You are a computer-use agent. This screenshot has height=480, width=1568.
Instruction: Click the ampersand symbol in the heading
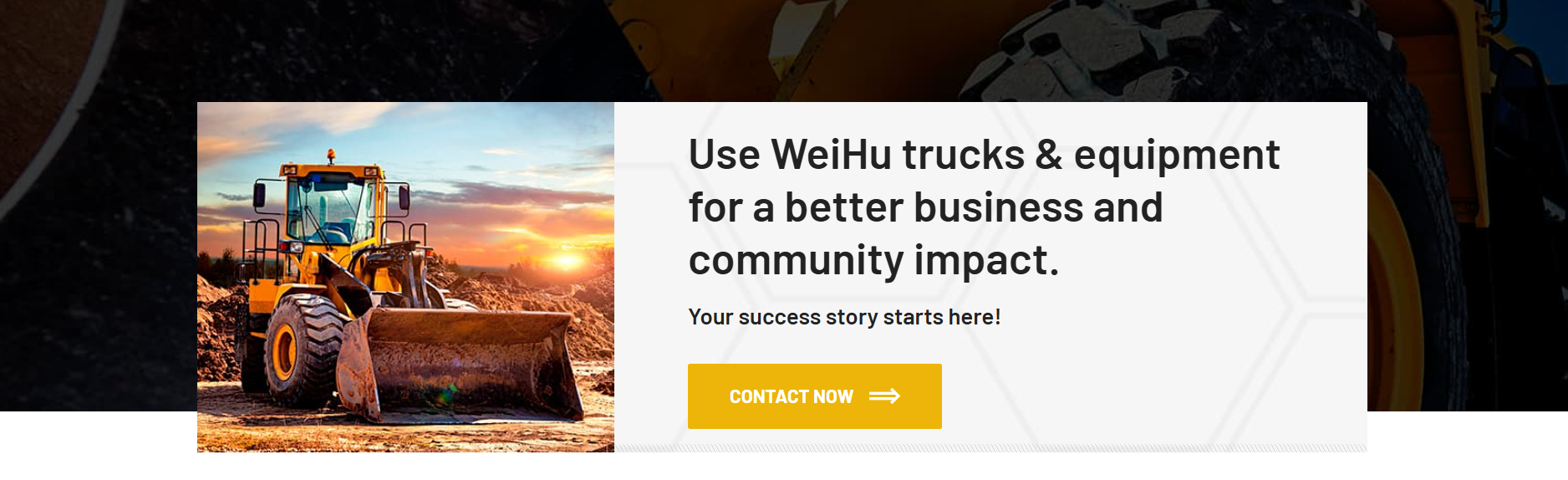pos(1049,155)
